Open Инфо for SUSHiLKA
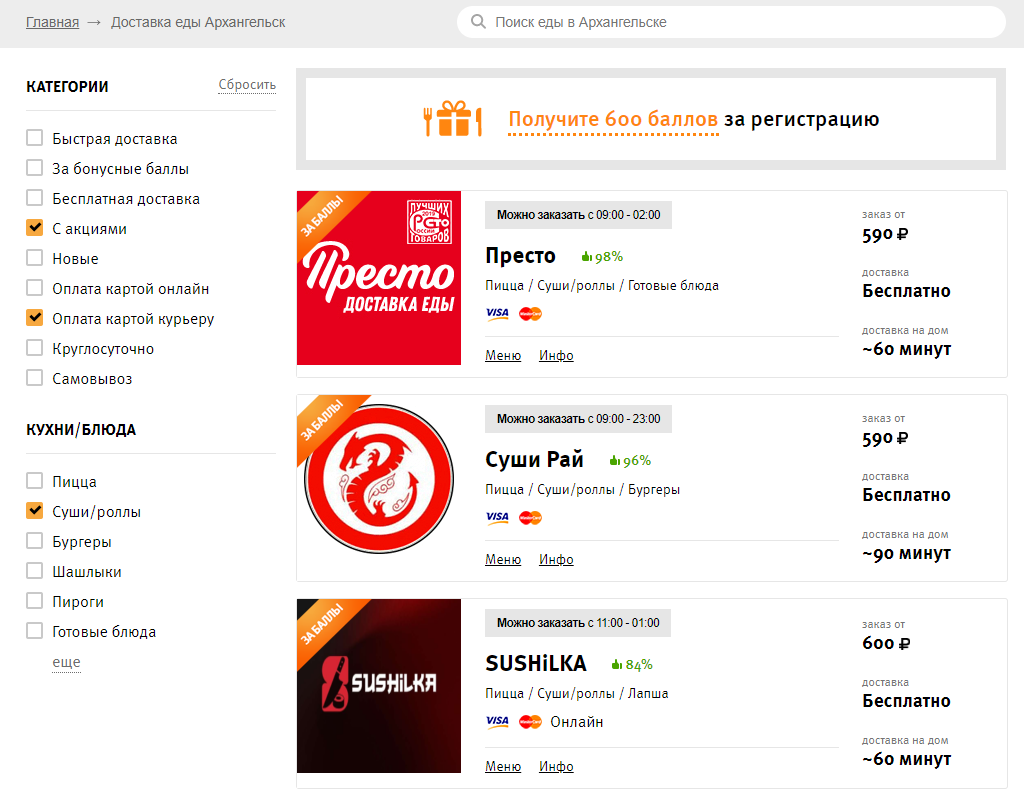Viewport: 1024px width, 803px height. coord(556,766)
